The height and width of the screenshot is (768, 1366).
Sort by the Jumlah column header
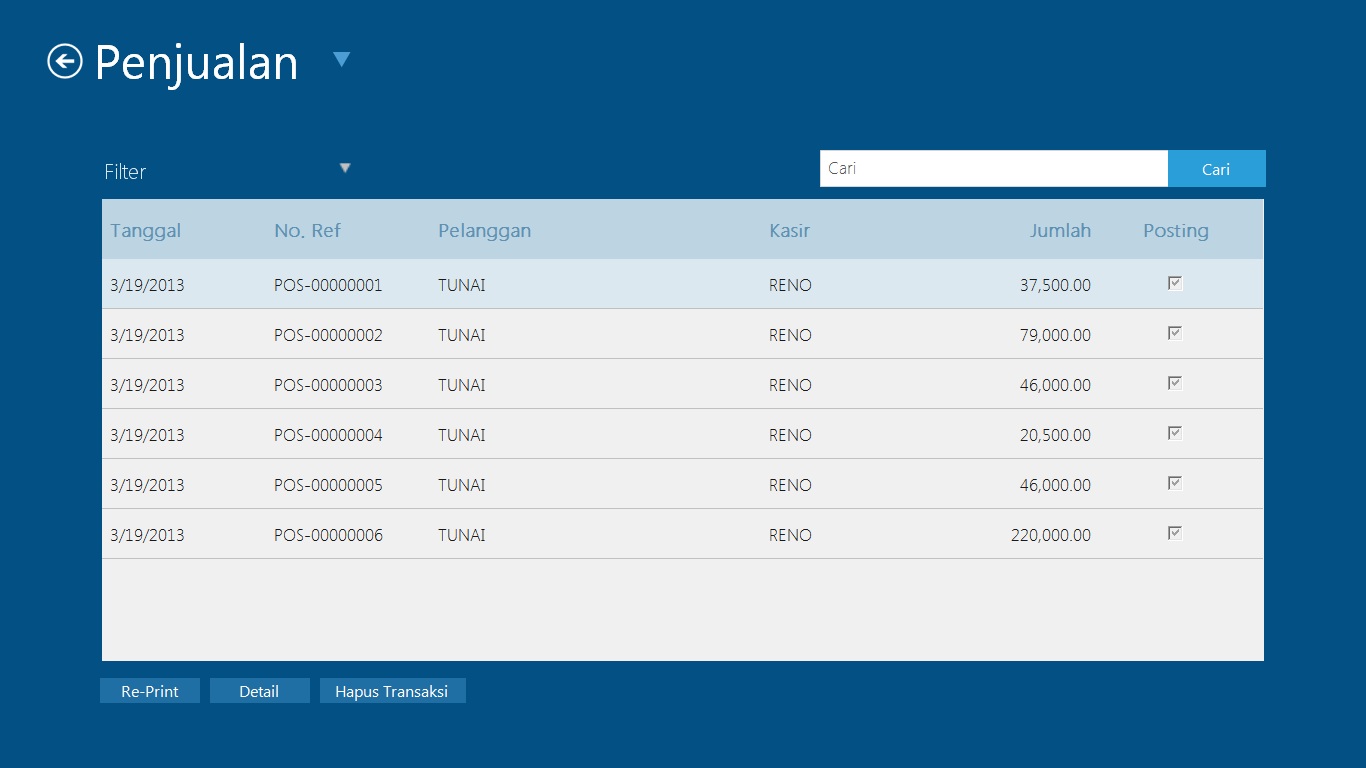coord(1060,231)
